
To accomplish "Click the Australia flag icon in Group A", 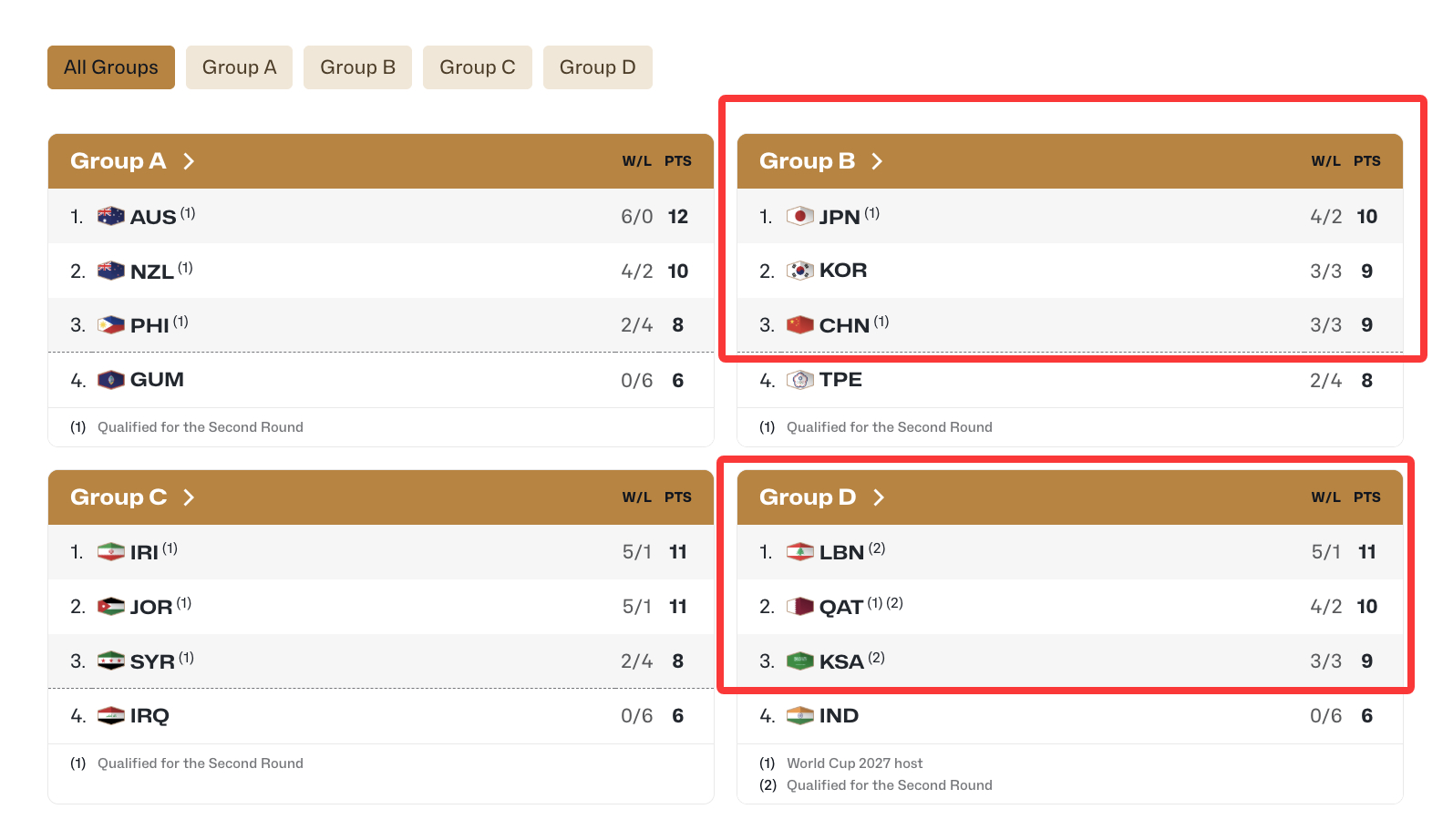I will (110, 216).
